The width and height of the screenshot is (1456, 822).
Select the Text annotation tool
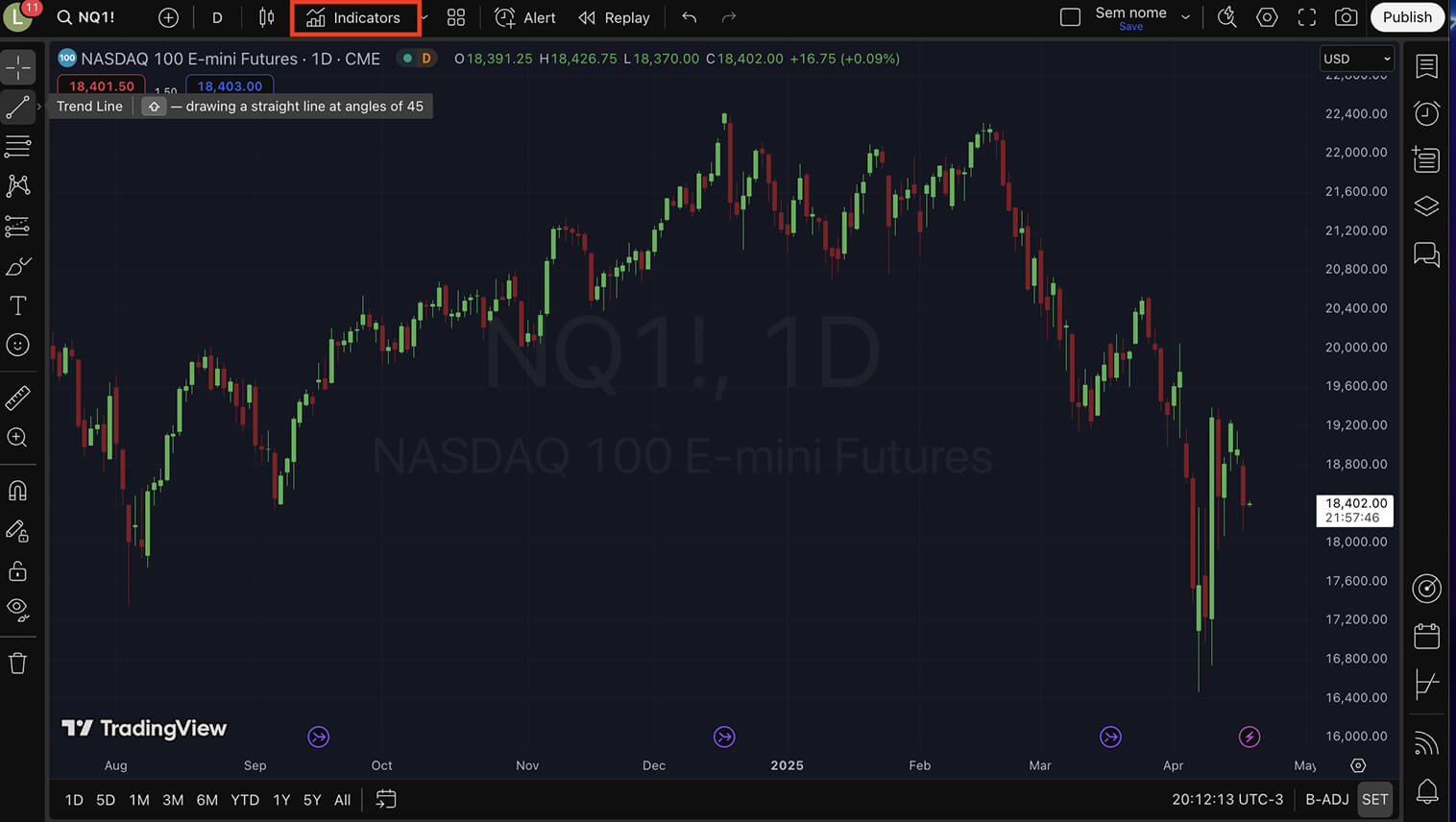[x=18, y=305]
